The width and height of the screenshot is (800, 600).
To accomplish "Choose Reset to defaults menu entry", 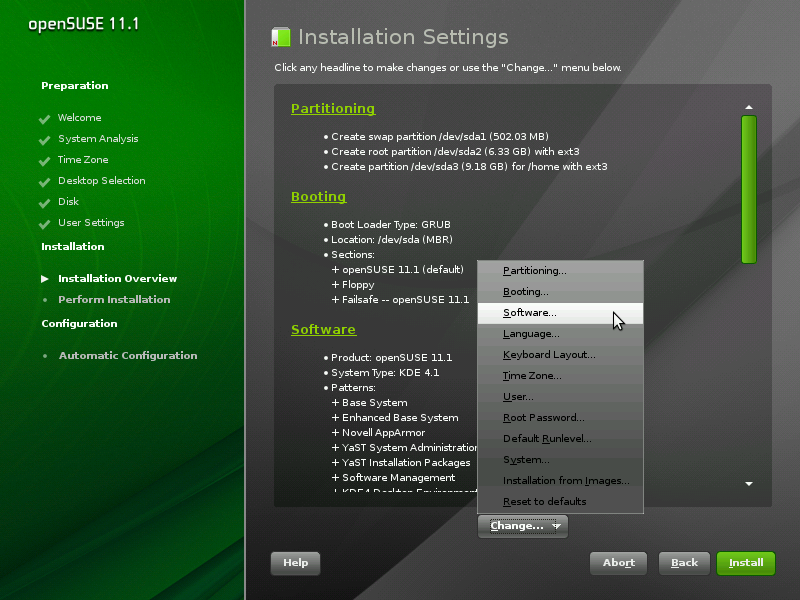I will 560,501.
